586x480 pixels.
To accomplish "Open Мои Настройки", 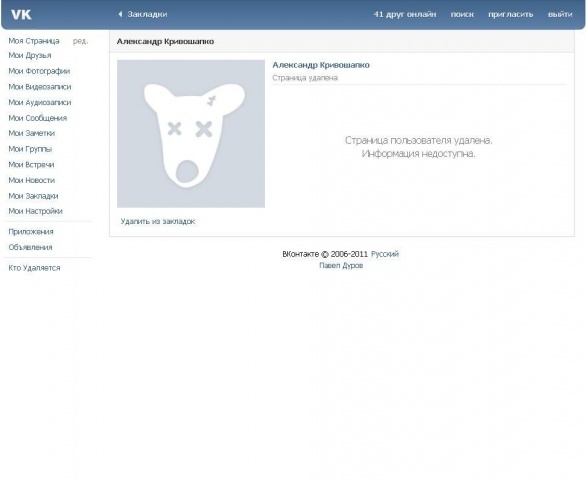I will click(36, 211).
